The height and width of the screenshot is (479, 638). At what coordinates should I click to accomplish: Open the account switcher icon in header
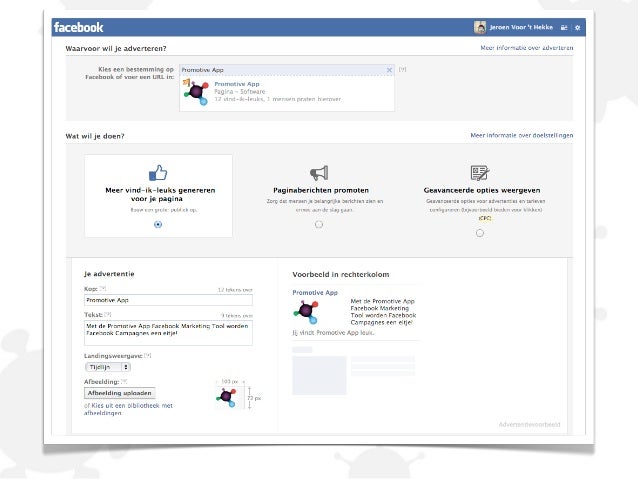point(564,28)
